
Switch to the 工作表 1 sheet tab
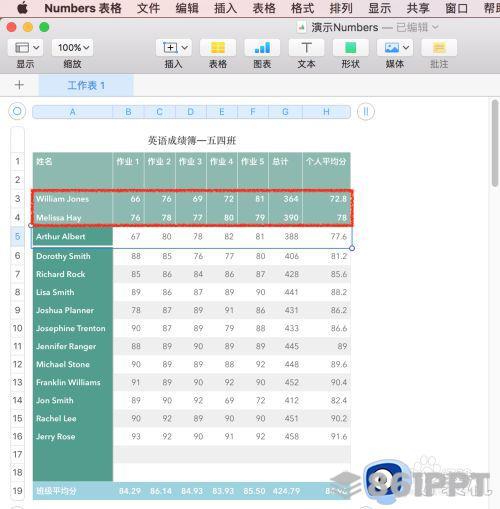86,85
